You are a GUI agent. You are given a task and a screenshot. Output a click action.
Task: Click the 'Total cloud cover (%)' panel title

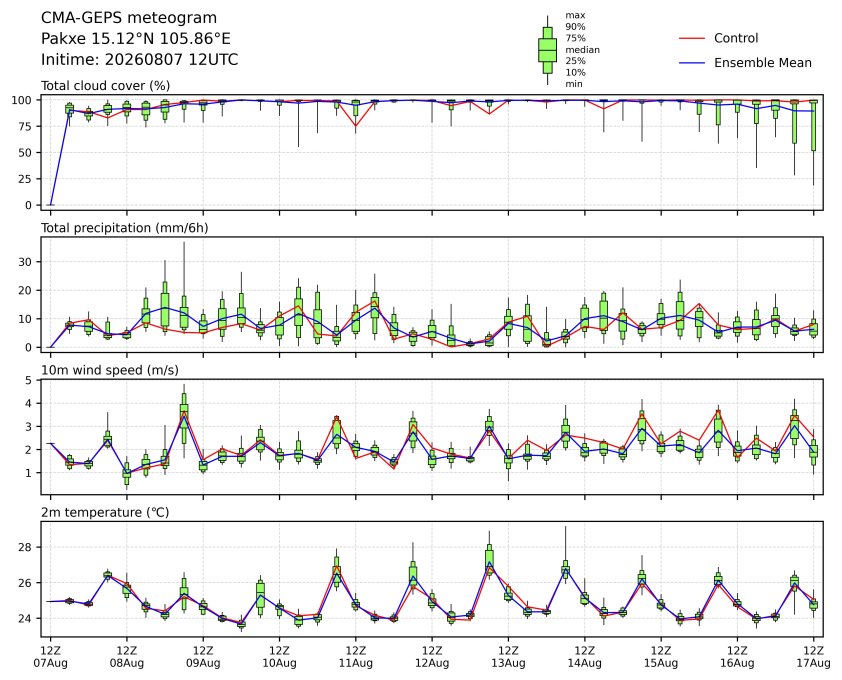click(106, 86)
